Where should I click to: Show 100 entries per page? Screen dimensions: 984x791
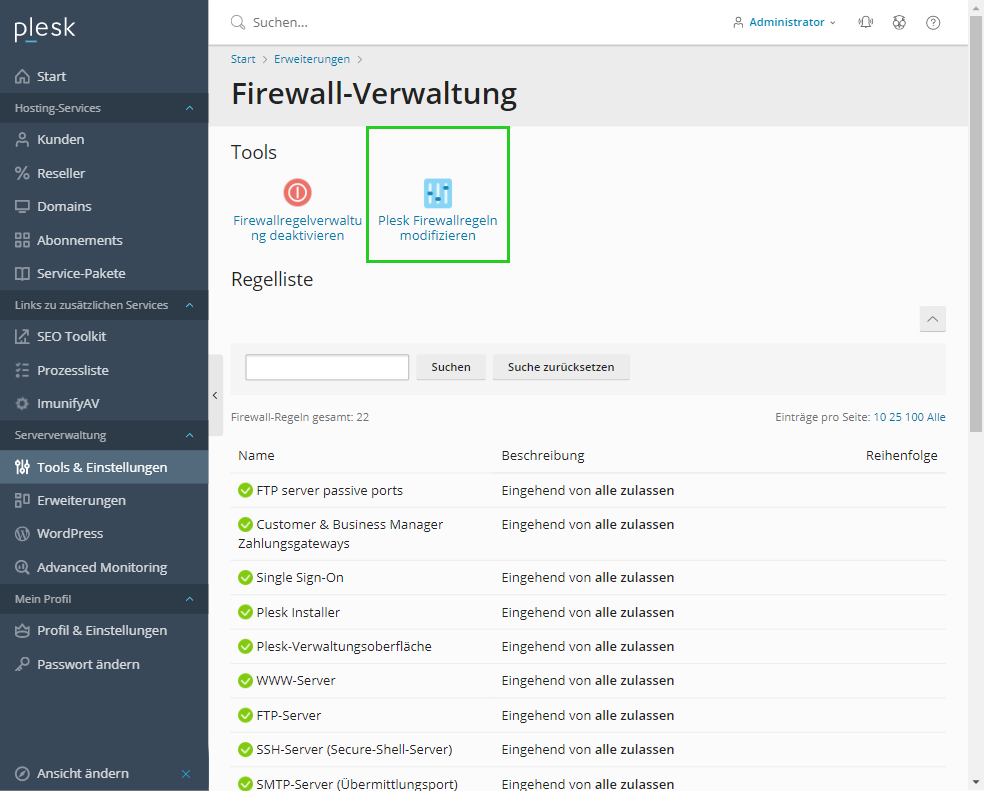914,417
